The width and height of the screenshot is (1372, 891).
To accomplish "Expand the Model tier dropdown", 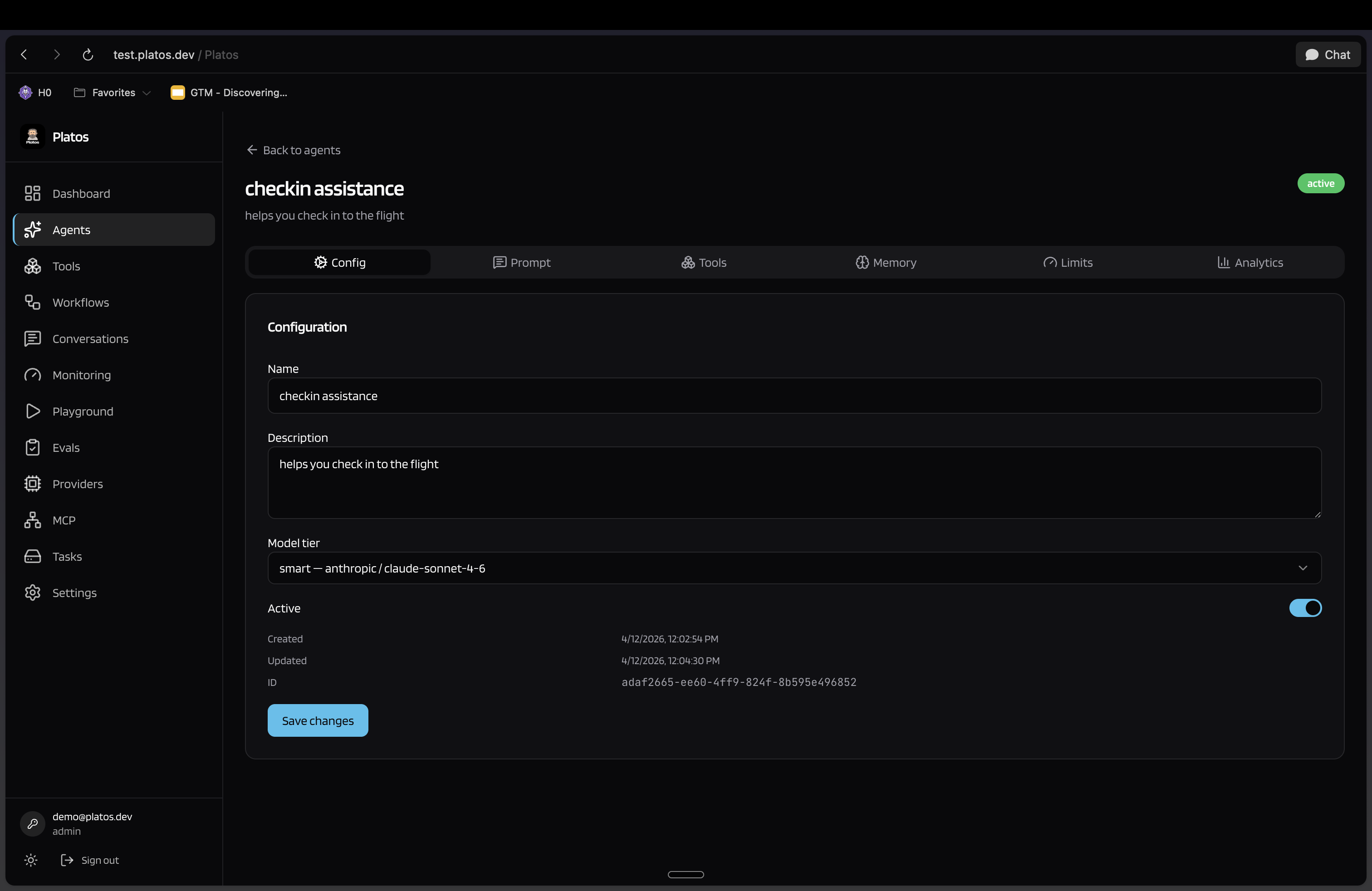I will 1303,568.
